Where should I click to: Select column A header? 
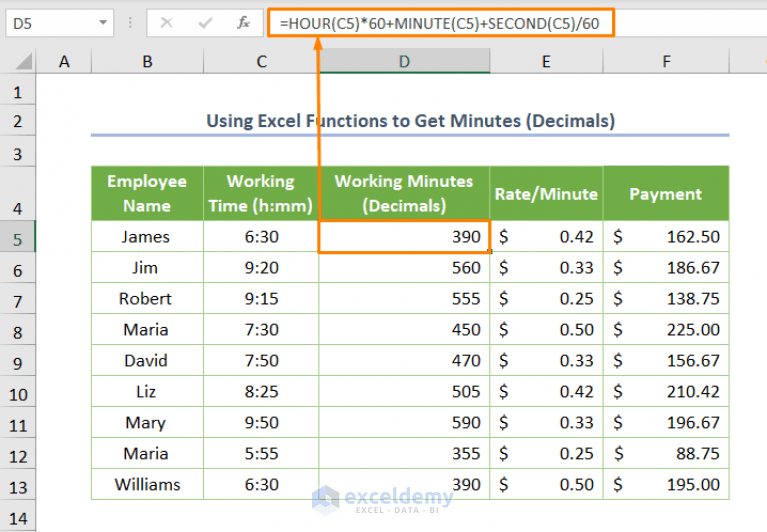tap(64, 62)
